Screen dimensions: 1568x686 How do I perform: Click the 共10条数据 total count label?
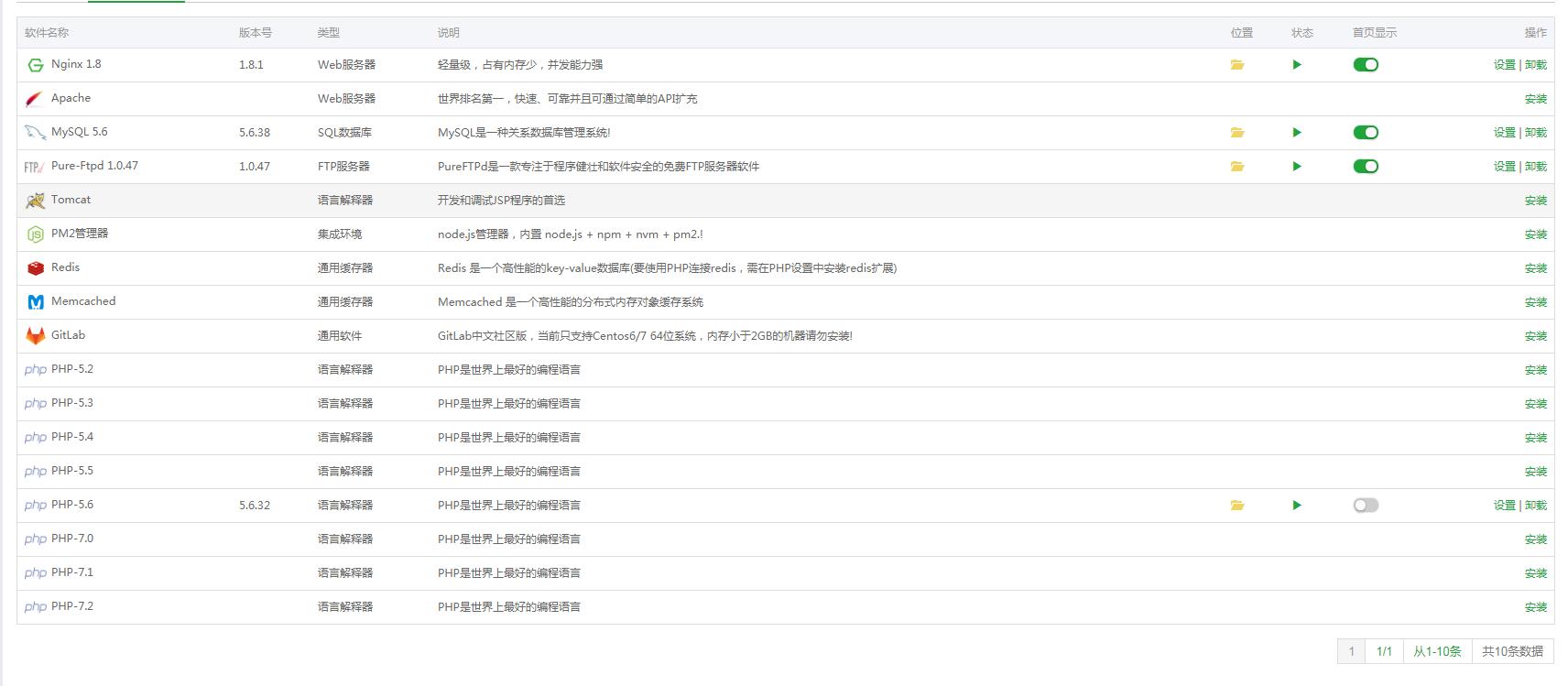[x=1512, y=651]
